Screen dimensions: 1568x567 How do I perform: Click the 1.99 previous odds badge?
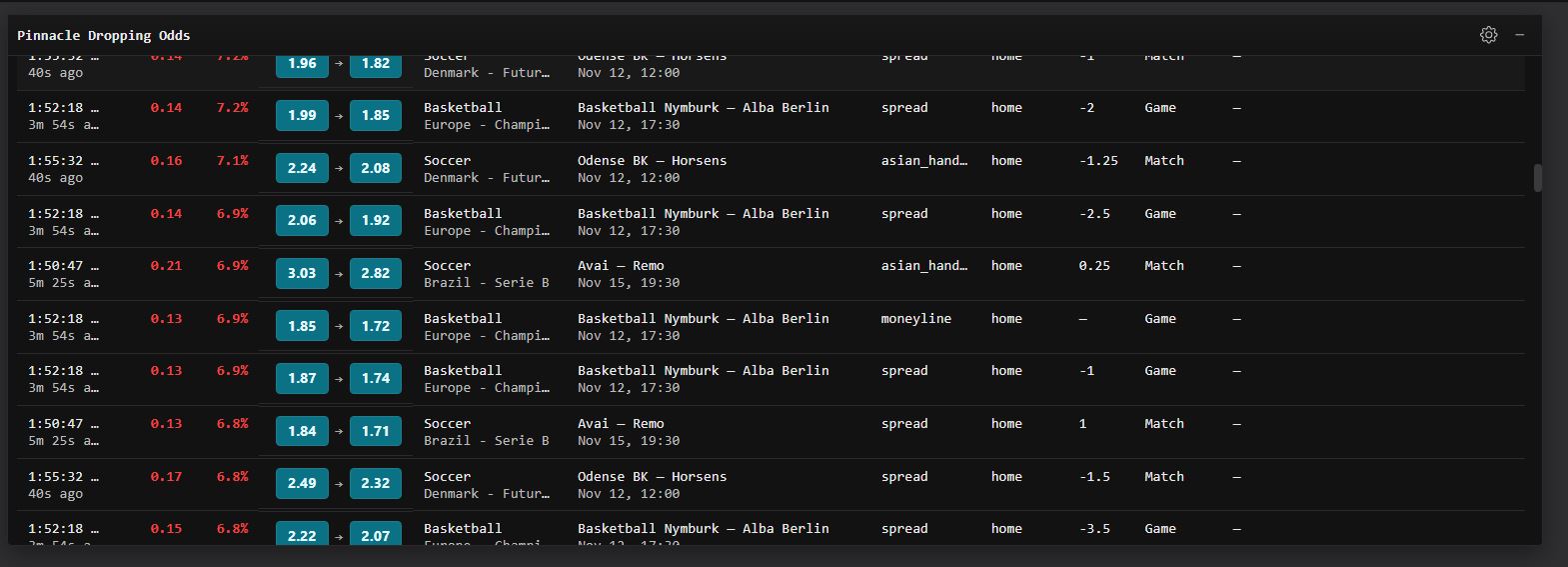pos(302,116)
